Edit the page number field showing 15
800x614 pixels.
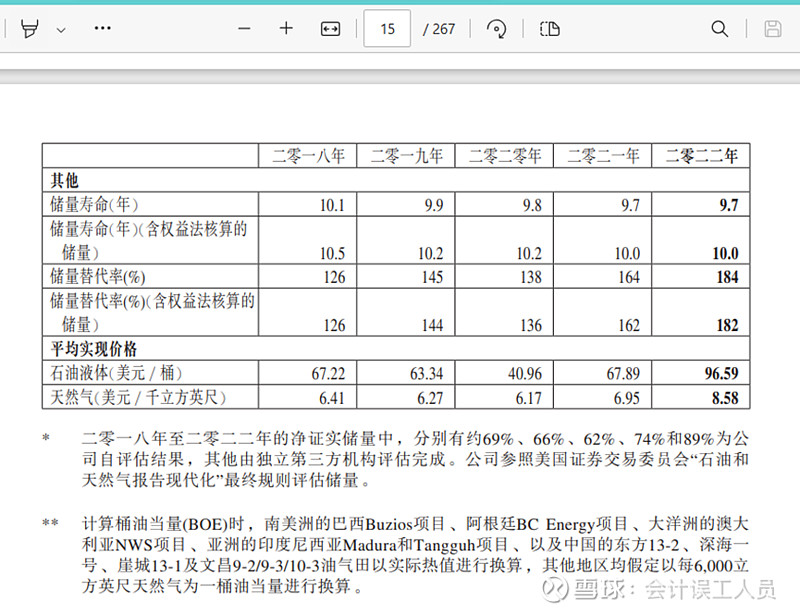(x=387, y=29)
